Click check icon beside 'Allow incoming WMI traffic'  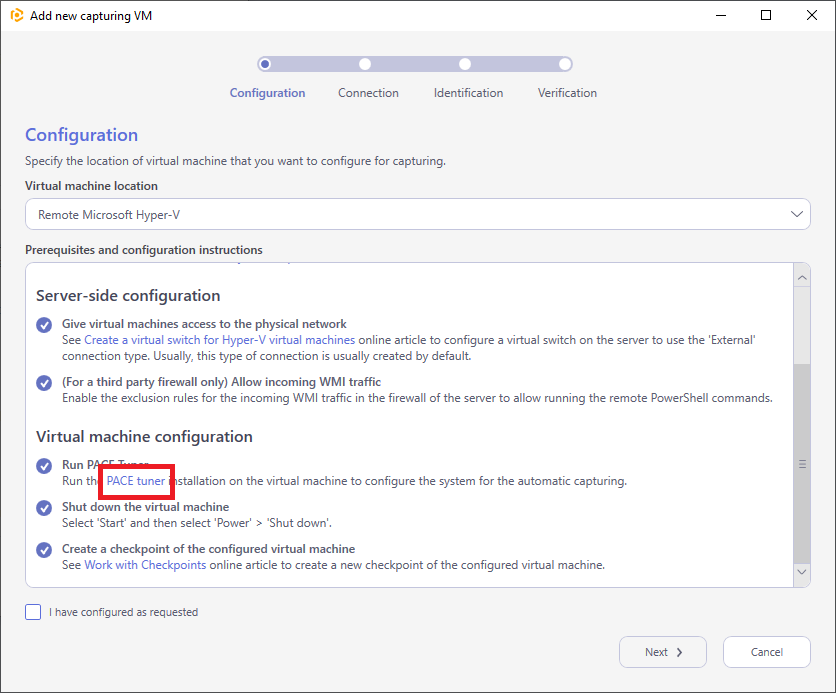[x=44, y=383]
